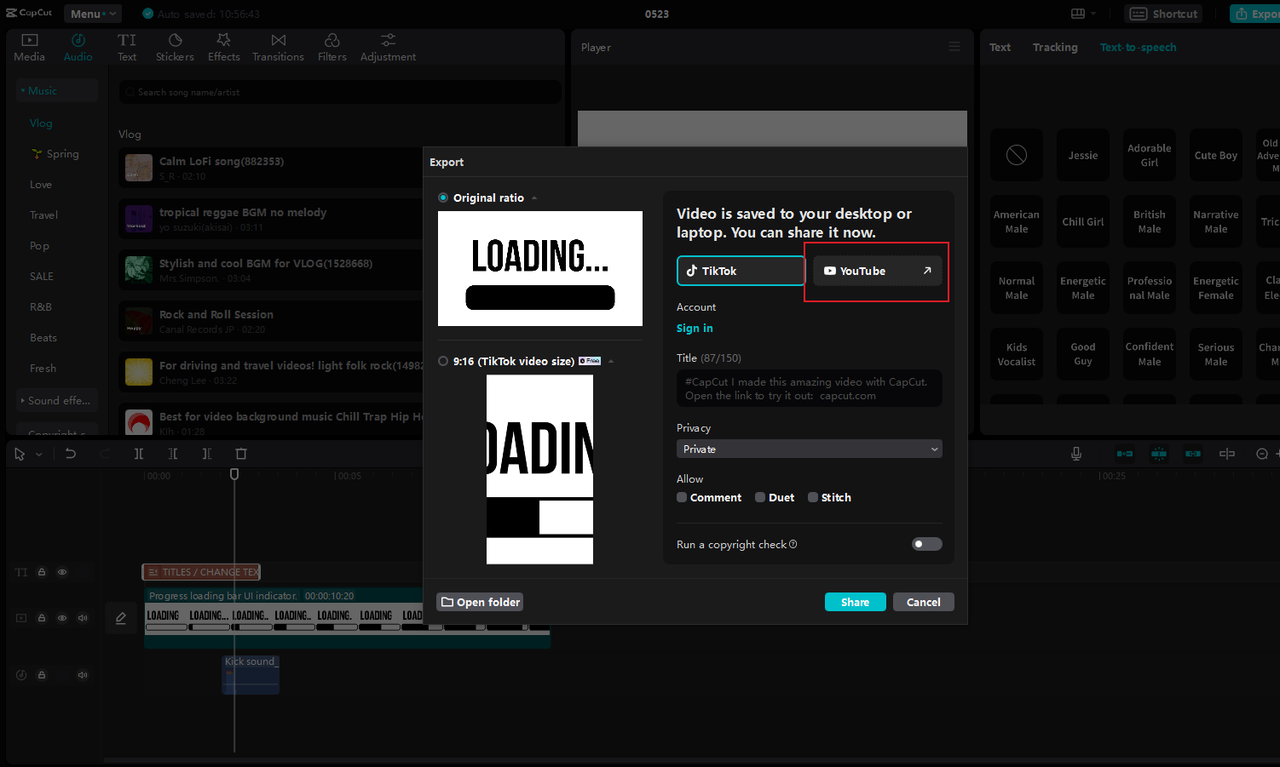Enable the Comment checkbox
Viewport: 1280px width, 767px height.
coord(682,497)
